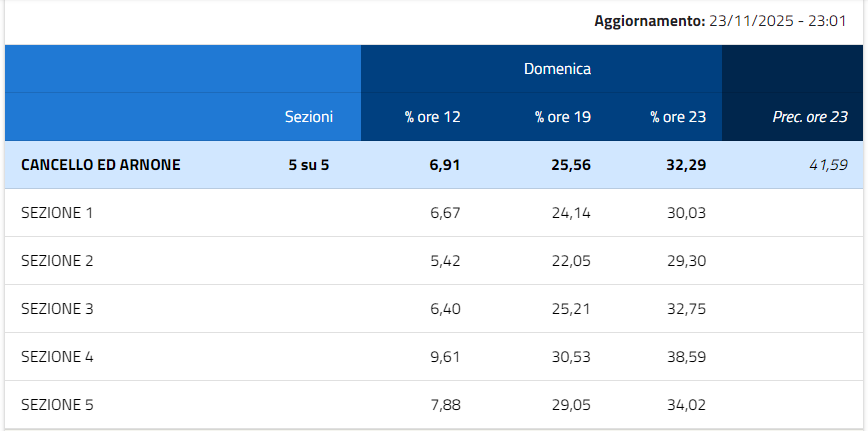Click Sezione 4's 38,59 value

(x=686, y=357)
